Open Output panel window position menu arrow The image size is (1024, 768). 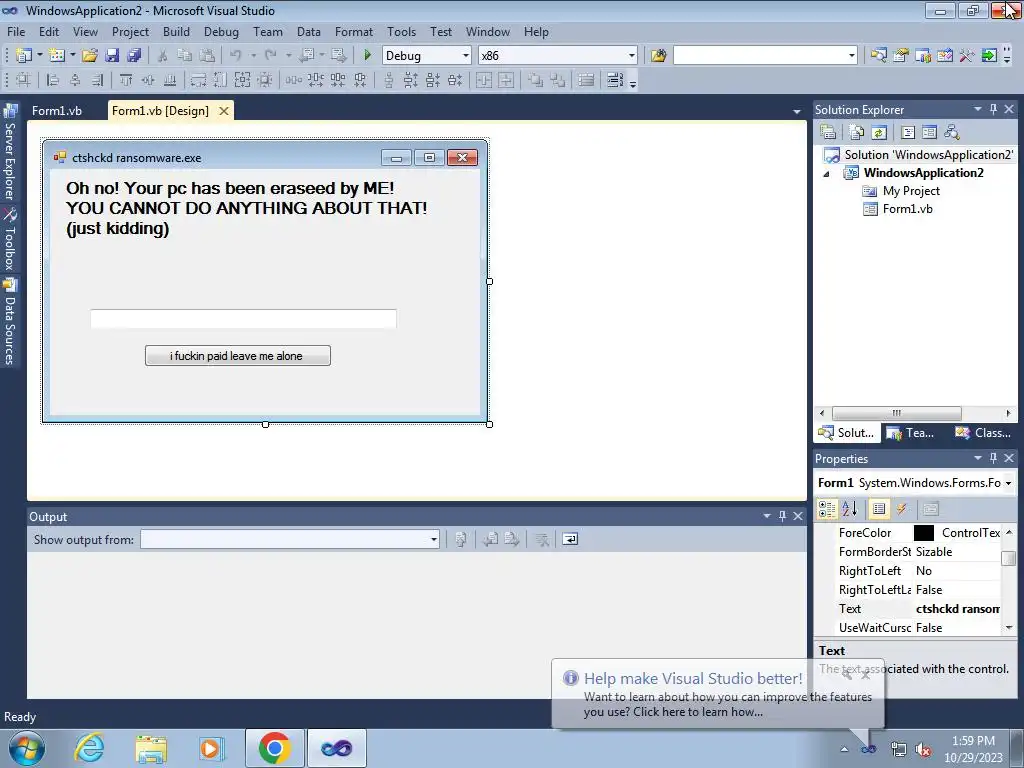click(x=767, y=516)
